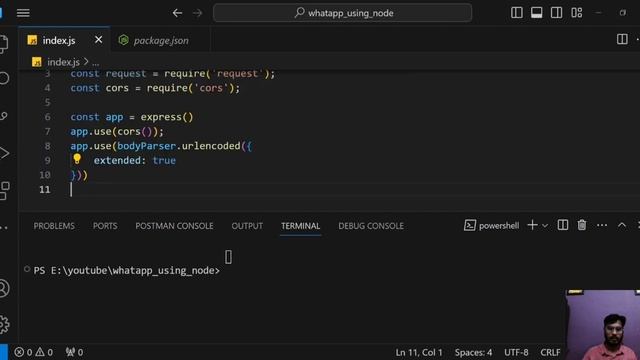Image resolution: width=640 pixels, height=360 pixels.
Task: Switch to the PORTS panel tab
Action: [105, 226]
